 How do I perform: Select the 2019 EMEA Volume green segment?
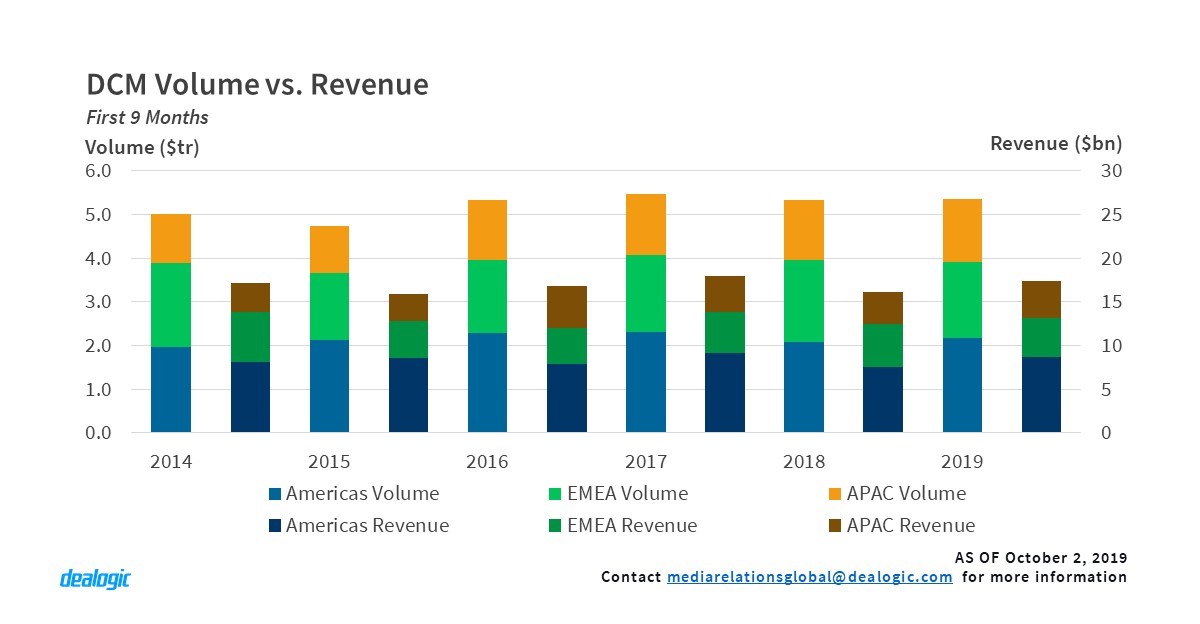962,300
